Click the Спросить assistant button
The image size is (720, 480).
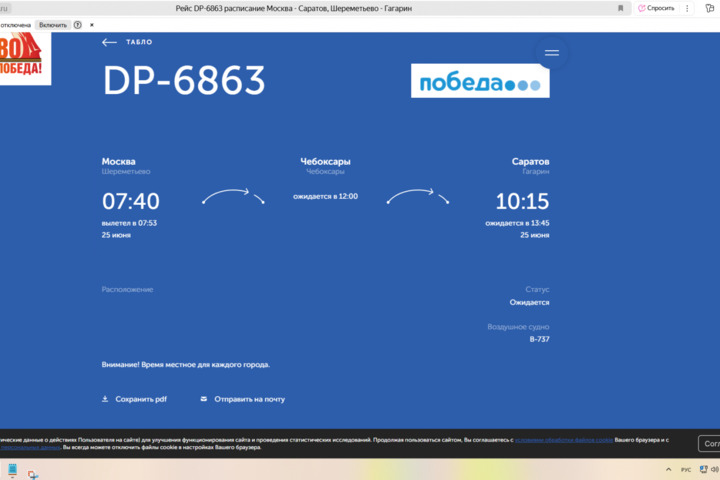click(x=656, y=8)
